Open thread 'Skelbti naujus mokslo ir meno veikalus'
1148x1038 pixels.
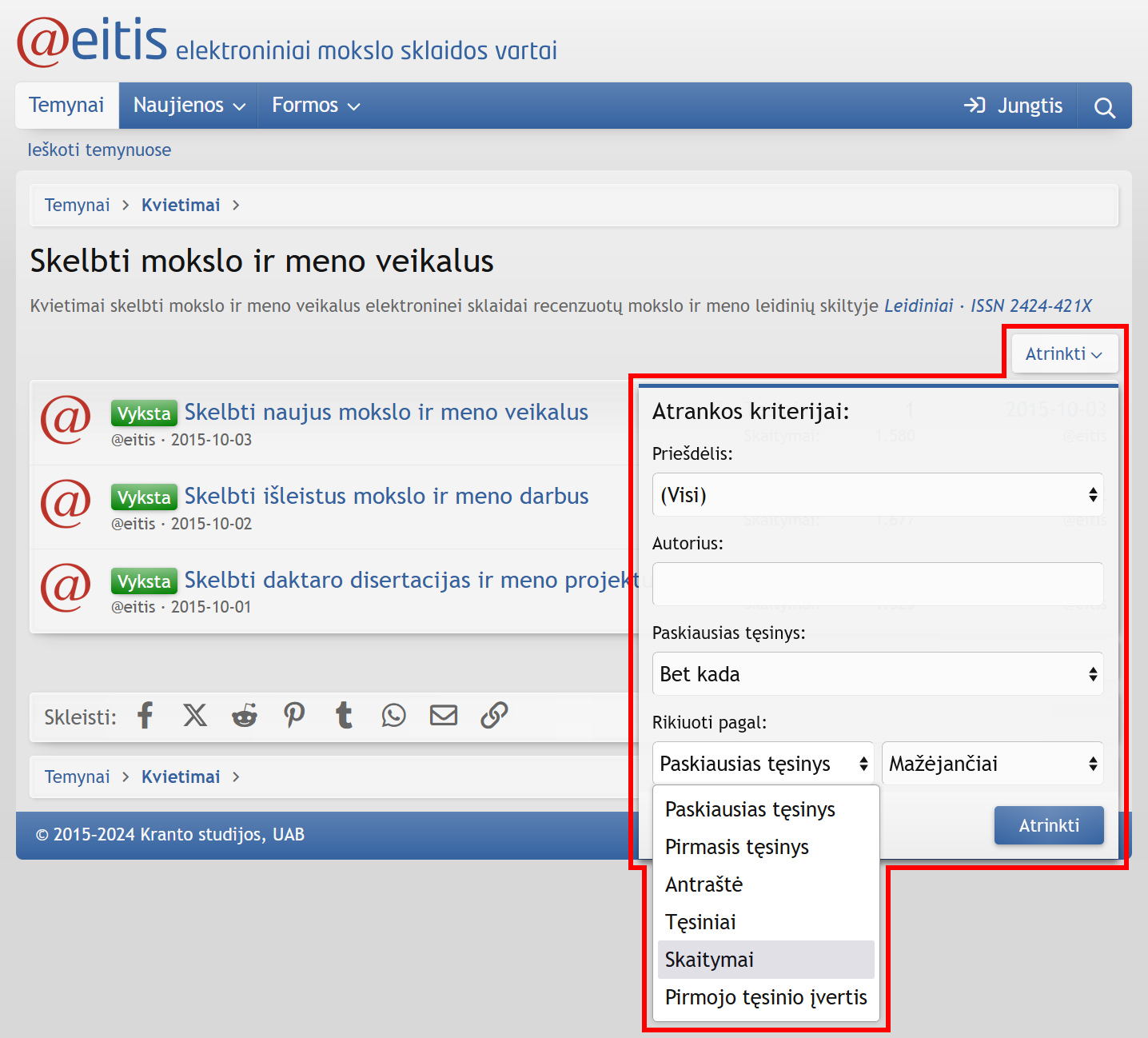[386, 412]
